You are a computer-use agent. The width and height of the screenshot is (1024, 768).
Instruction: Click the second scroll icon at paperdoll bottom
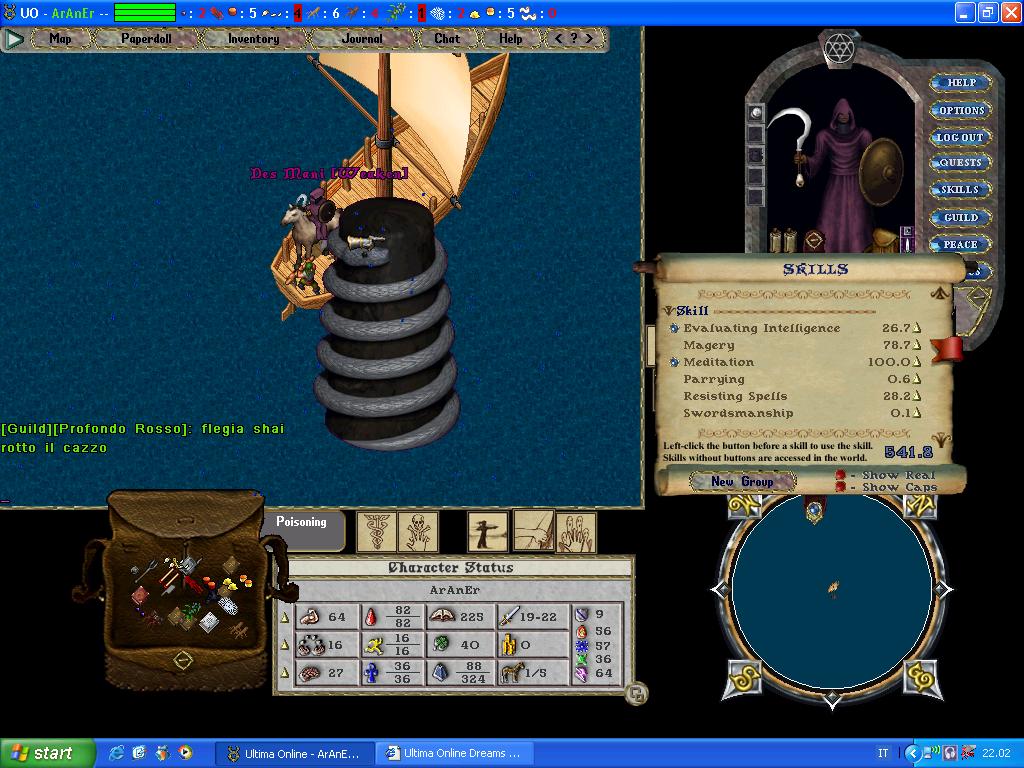pos(790,240)
